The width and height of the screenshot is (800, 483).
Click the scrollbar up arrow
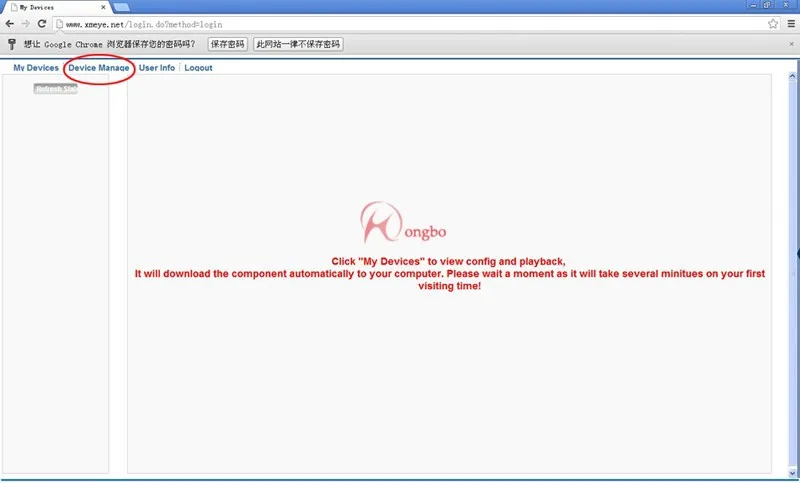pyautogui.click(x=792, y=76)
